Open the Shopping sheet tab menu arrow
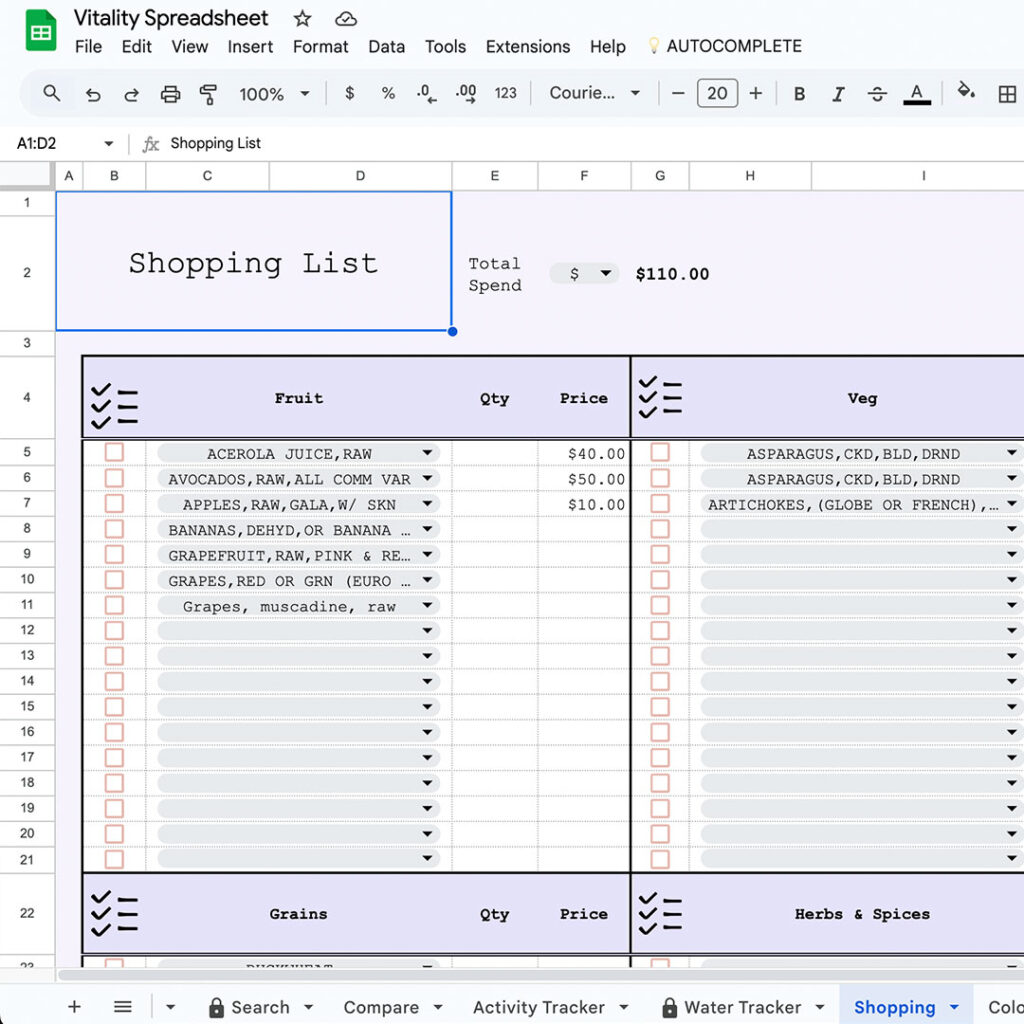The image size is (1024, 1024). (954, 1007)
